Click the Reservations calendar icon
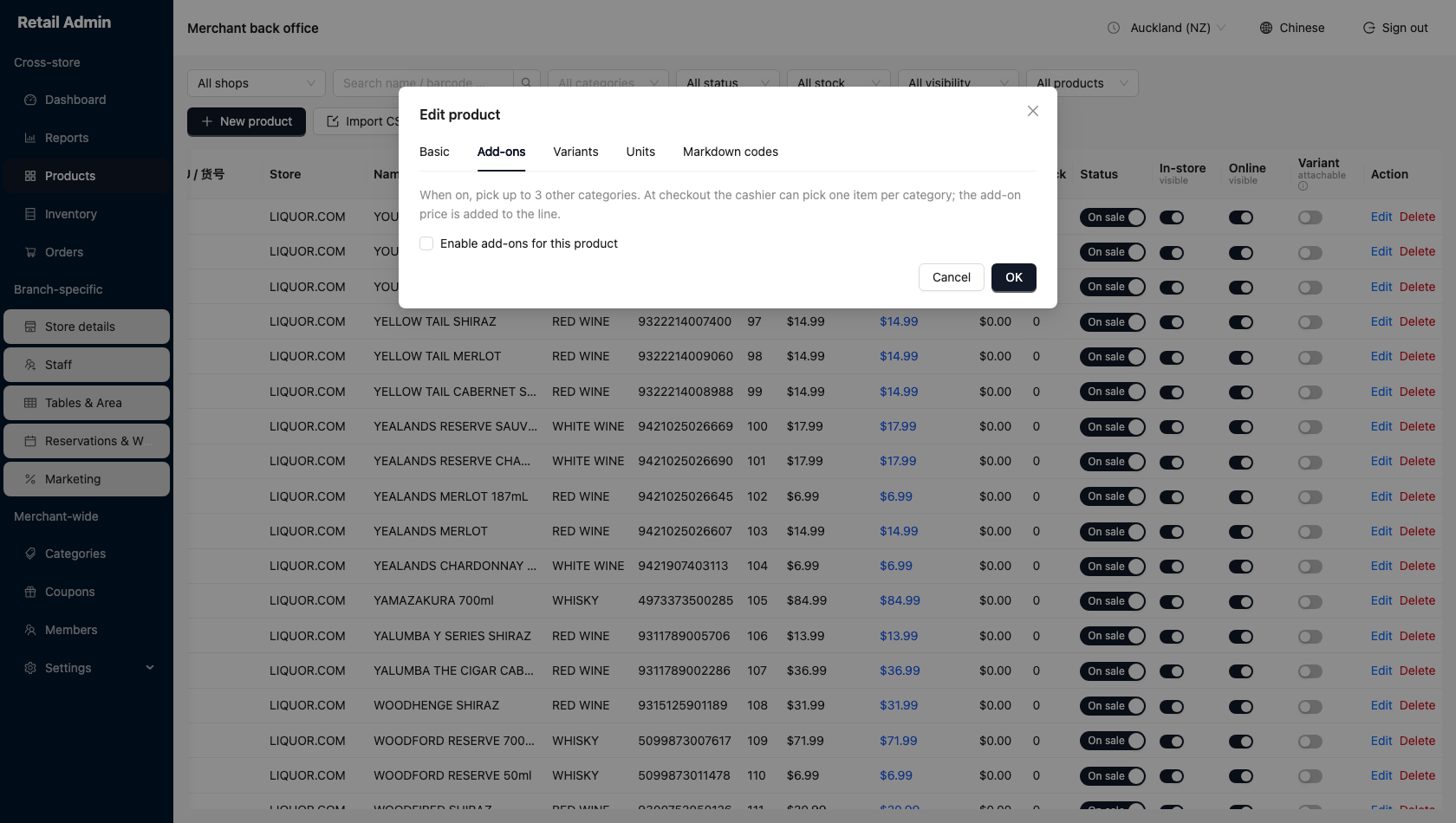 (x=30, y=441)
